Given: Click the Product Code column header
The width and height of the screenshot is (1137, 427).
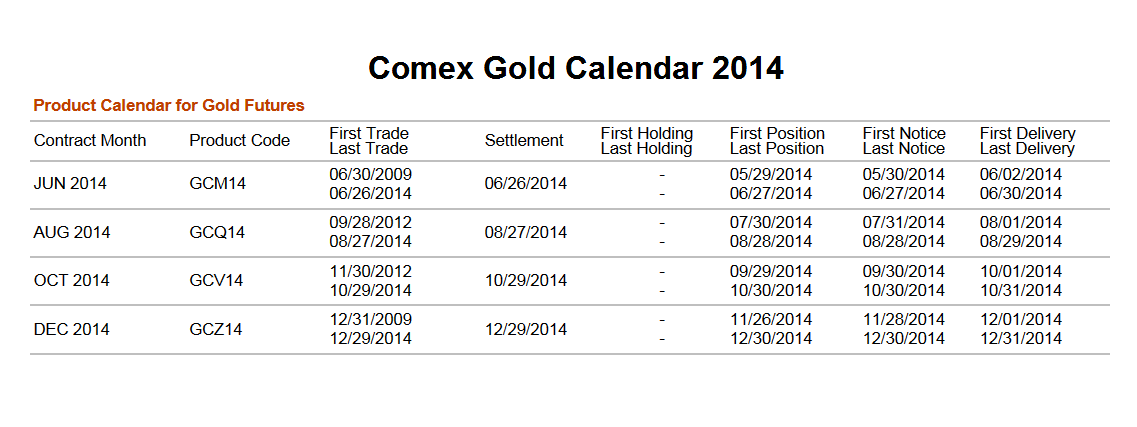Looking at the screenshot, I should [x=239, y=141].
